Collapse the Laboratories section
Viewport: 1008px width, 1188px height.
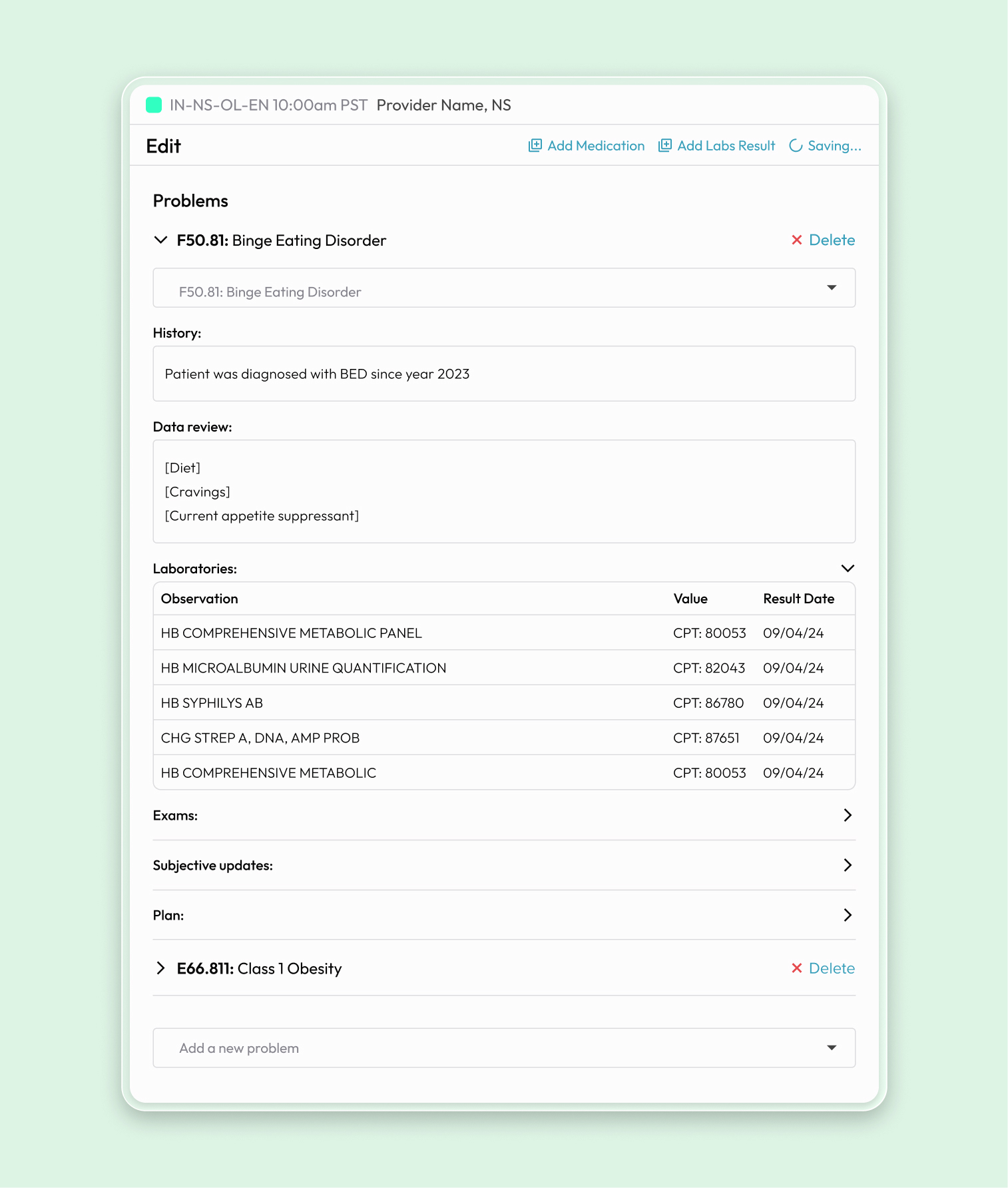tap(848, 569)
